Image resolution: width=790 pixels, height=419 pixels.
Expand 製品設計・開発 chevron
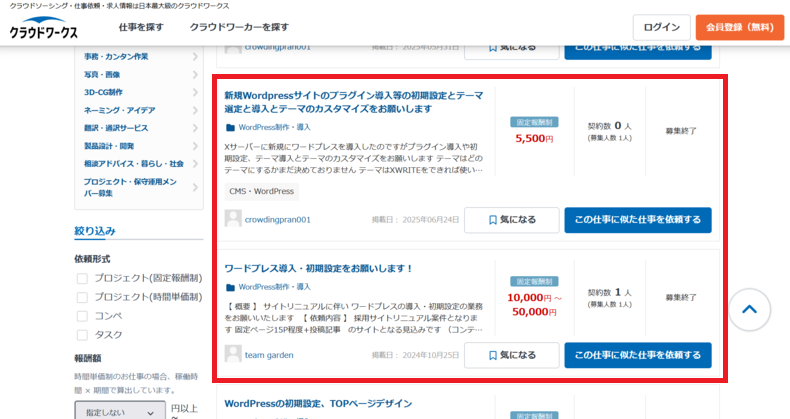tap(195, 146)
